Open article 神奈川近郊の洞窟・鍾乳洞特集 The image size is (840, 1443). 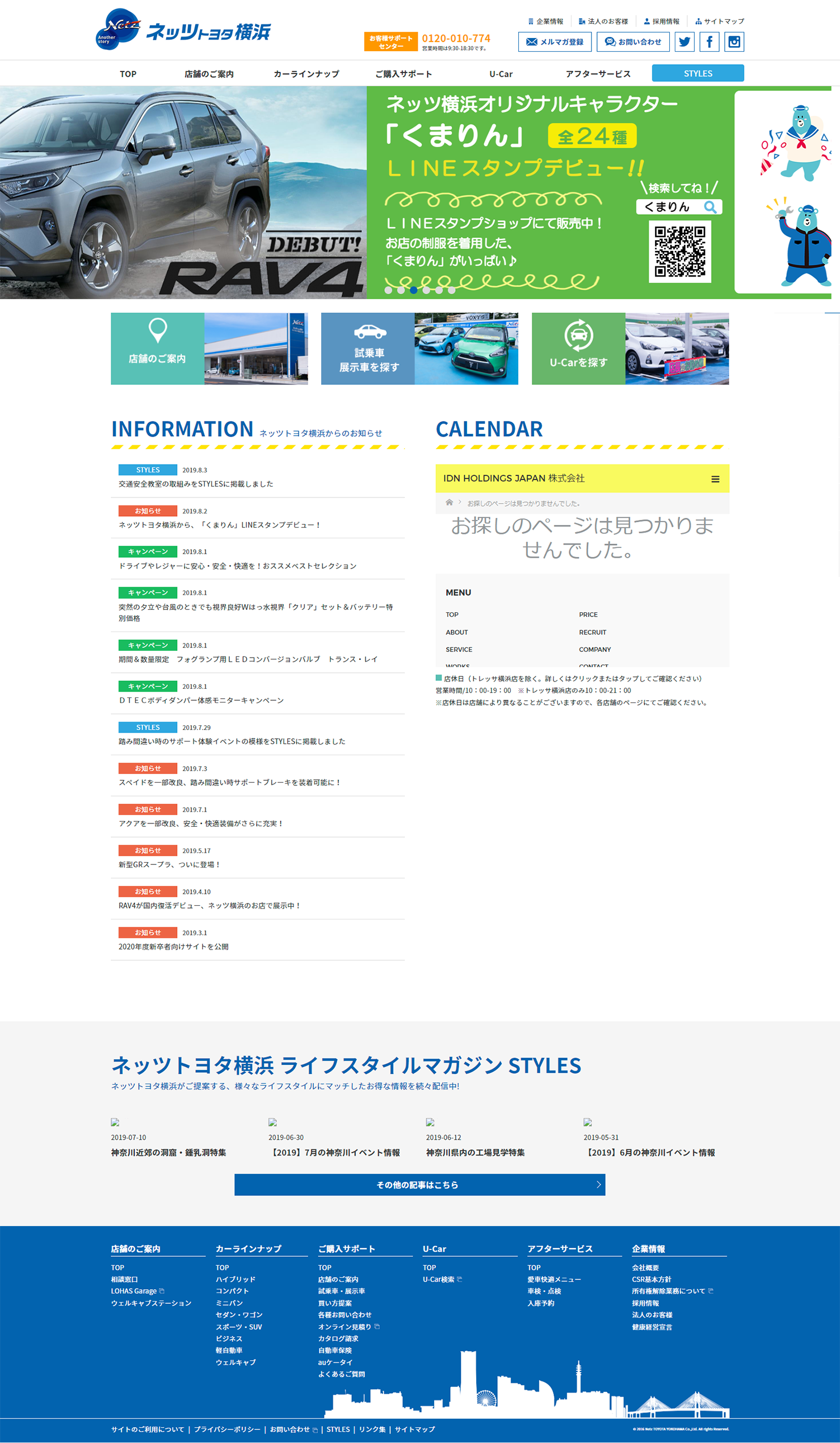pos(169,1153)
